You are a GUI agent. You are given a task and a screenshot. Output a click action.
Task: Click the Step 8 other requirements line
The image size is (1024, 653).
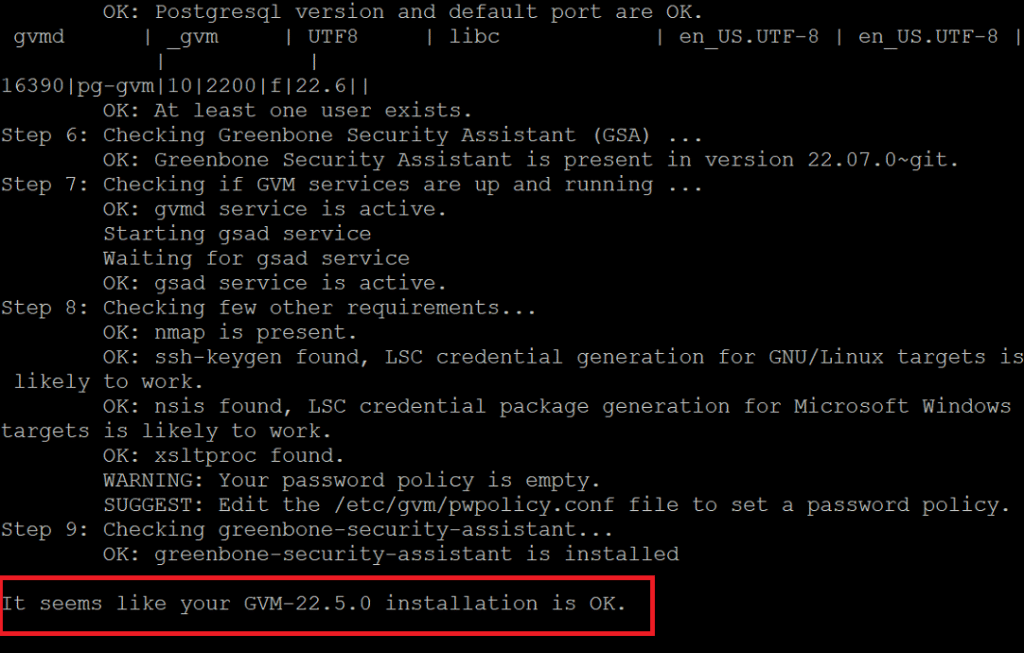[268, 308]
